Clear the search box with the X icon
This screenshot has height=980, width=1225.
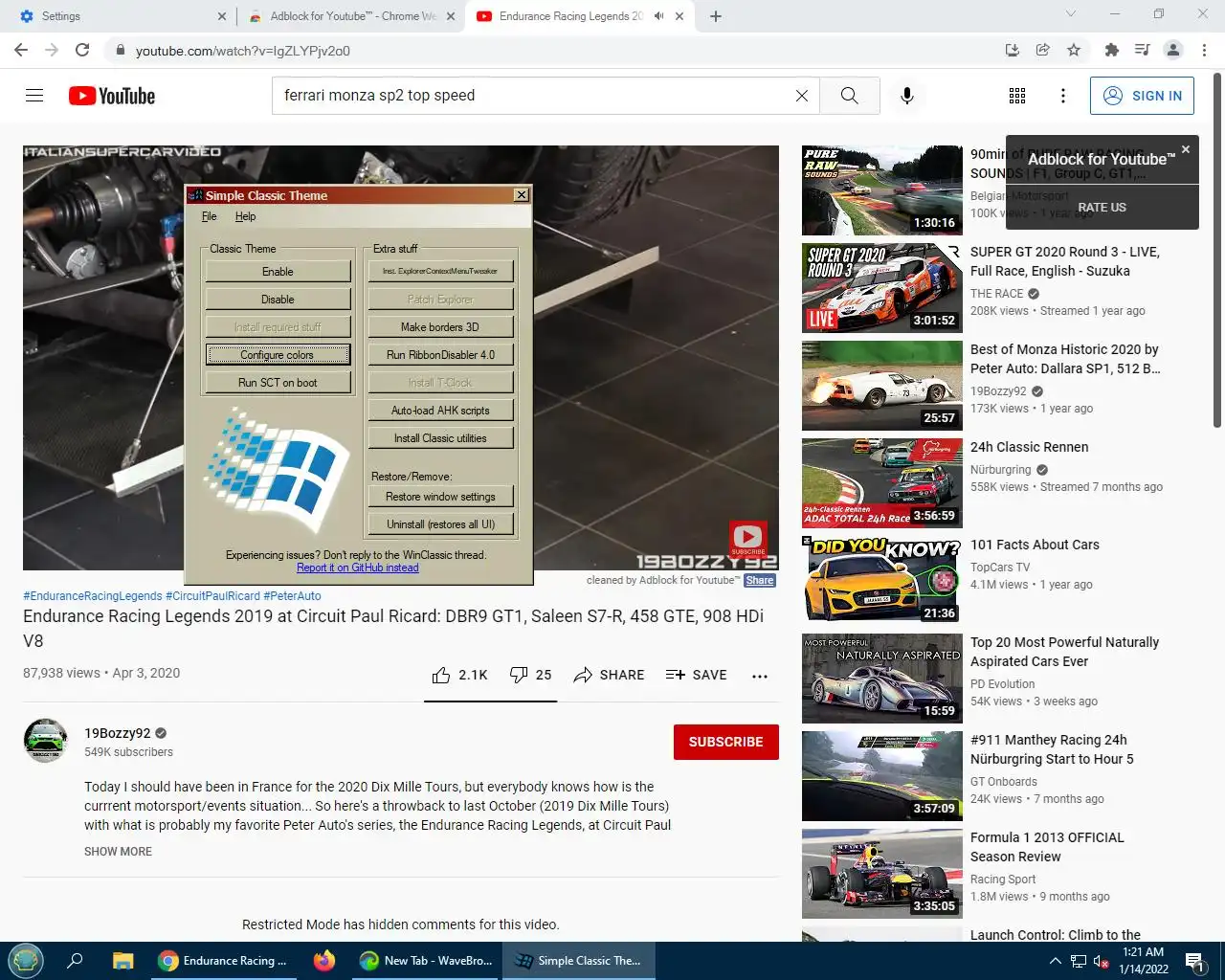pos(802,96)
